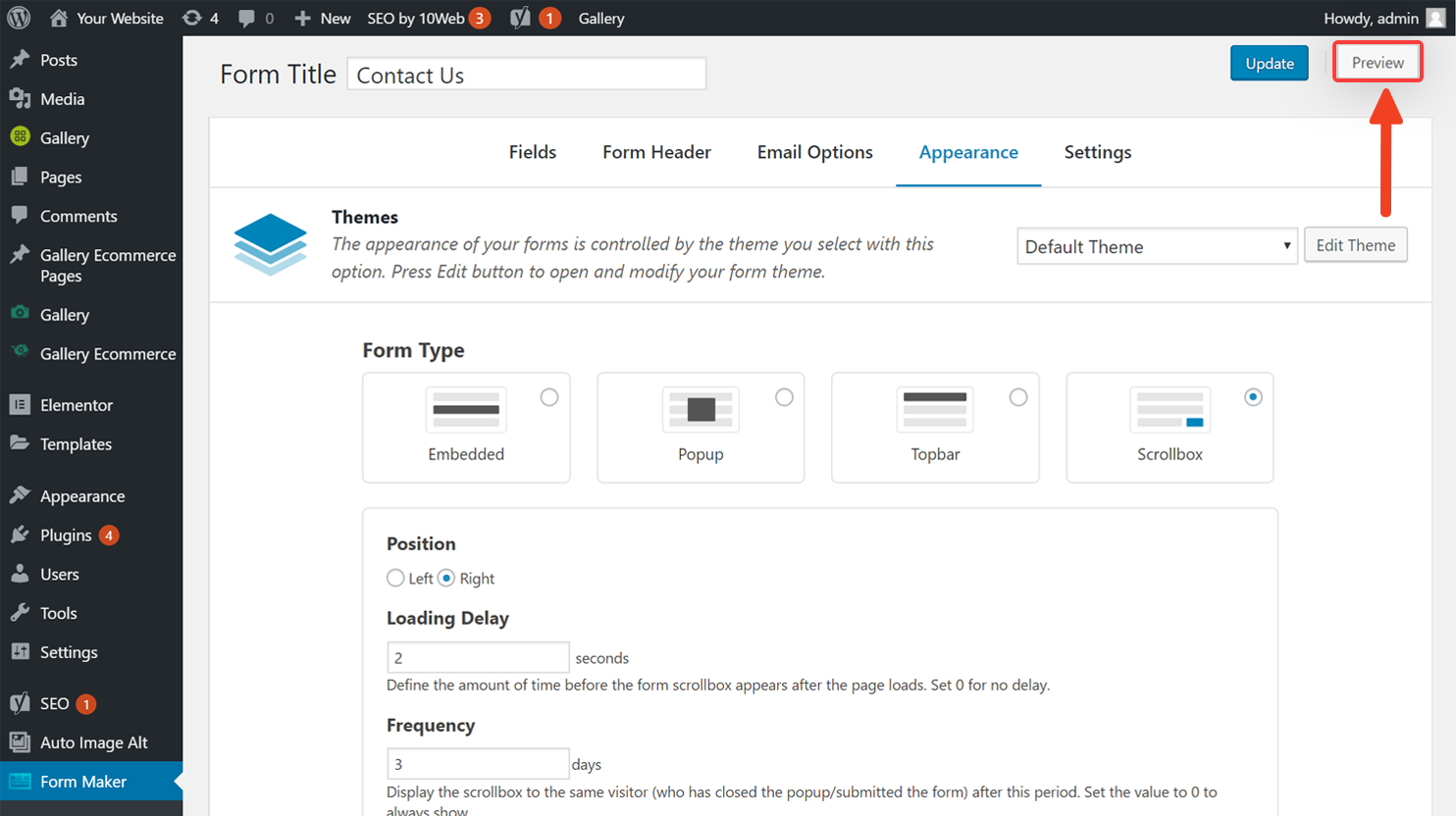Click the Scrollbox form type thumbnail
The image size is (1456, 816).
[x=1170, y=410]
